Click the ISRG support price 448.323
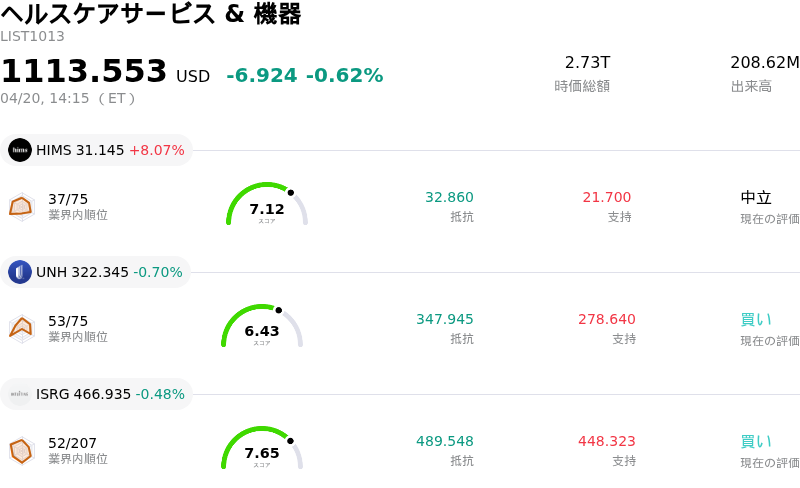 [x=606, y=441]
